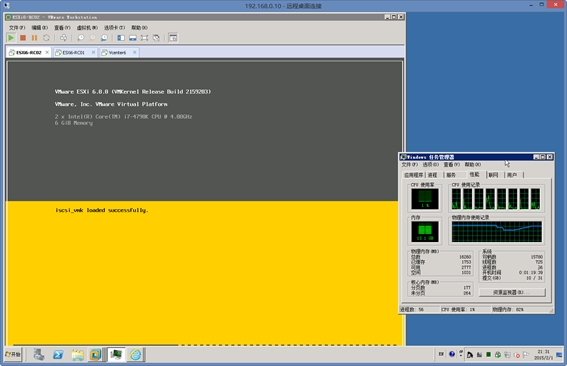Open the snapshot manager icon
The height and width of the screenshot is (366, 567).
104,38
